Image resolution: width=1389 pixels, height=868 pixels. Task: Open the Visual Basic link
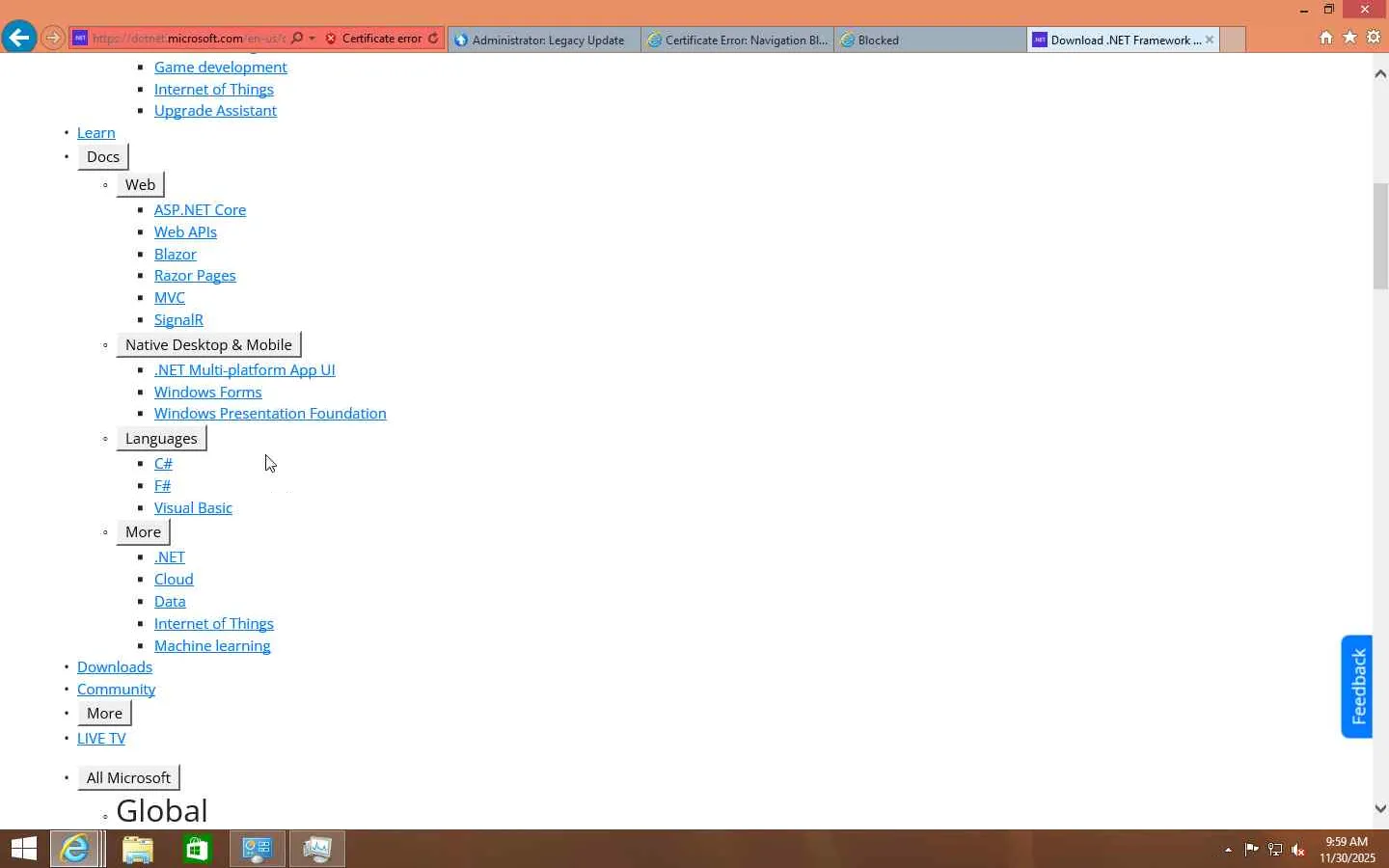(x=193, y=507)
